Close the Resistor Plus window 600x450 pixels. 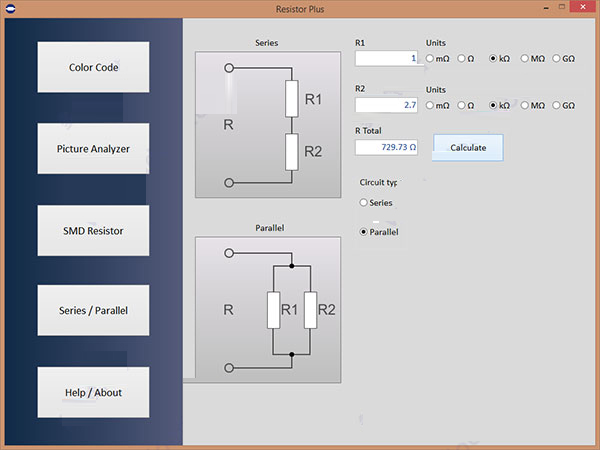coord(583,7)
